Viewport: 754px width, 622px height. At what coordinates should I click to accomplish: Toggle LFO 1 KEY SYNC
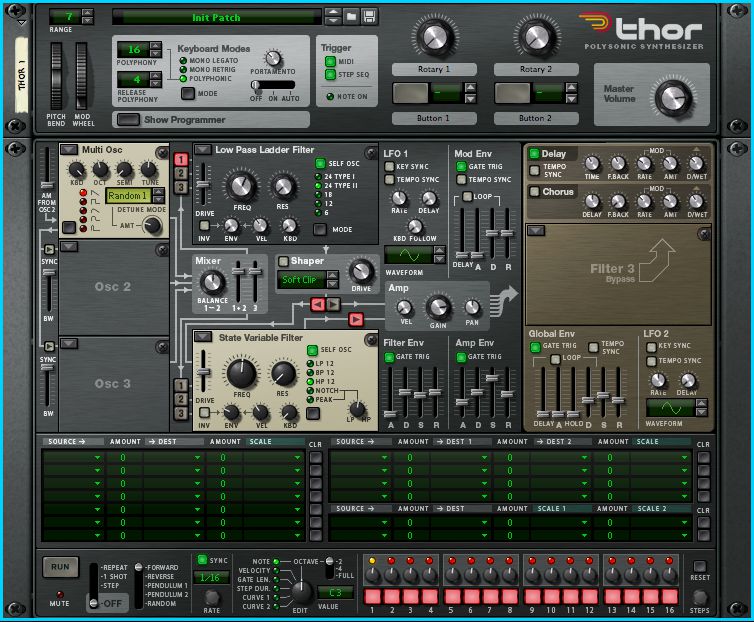click(x=390, y=166)
